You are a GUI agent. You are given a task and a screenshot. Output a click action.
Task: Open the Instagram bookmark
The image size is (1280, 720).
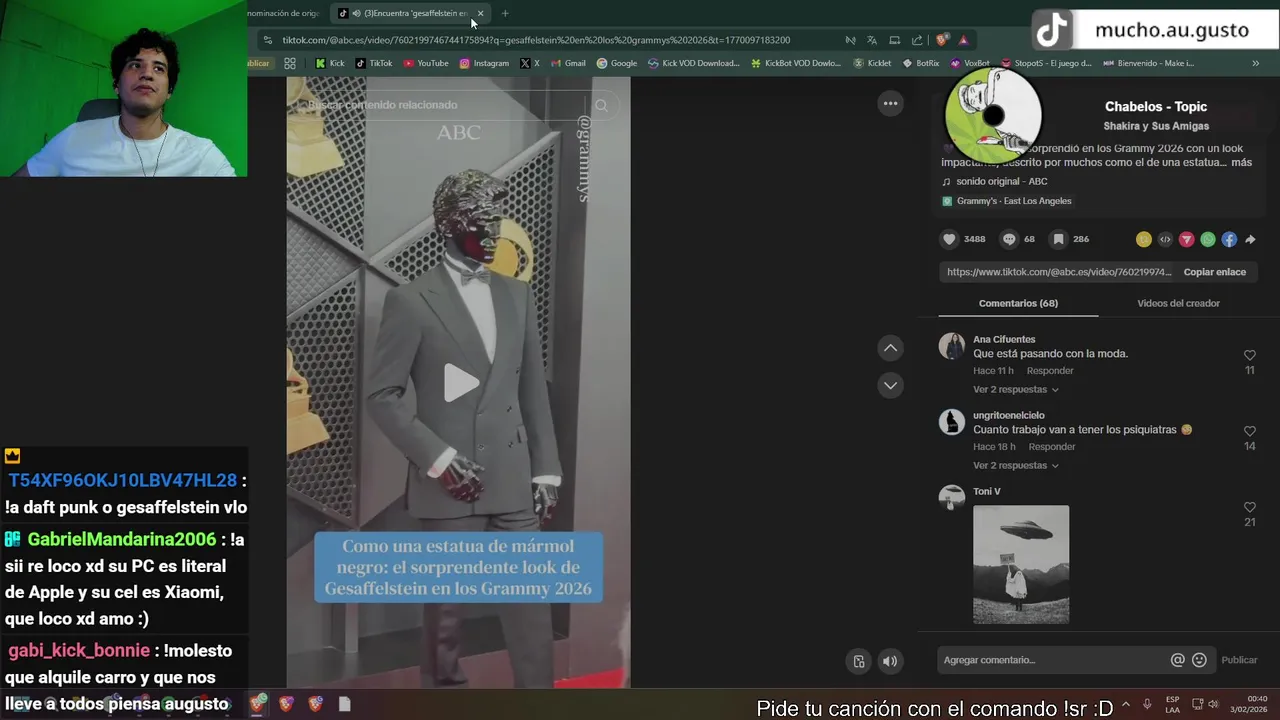tap(484, 63)
